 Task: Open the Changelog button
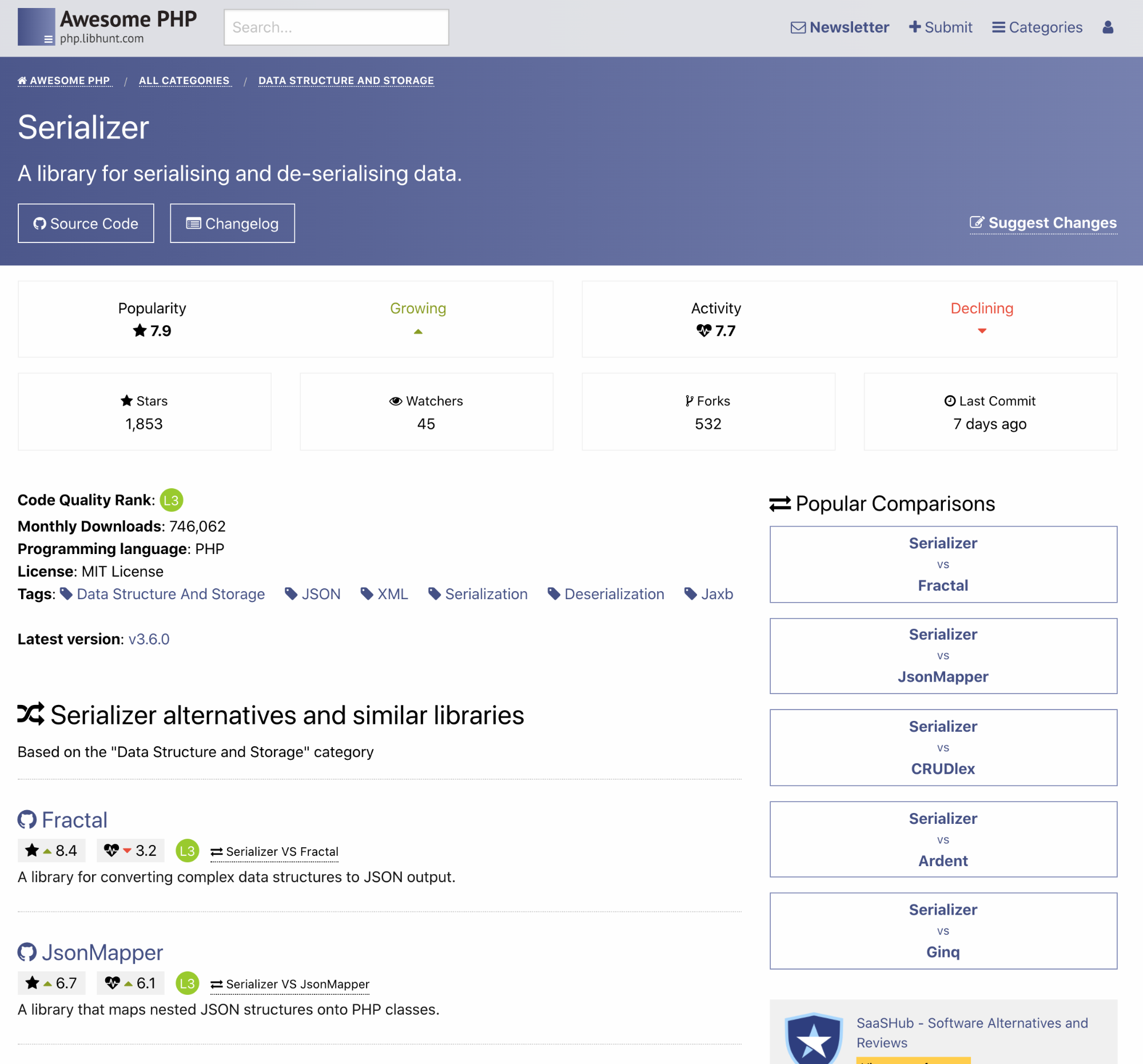point(232,223)
